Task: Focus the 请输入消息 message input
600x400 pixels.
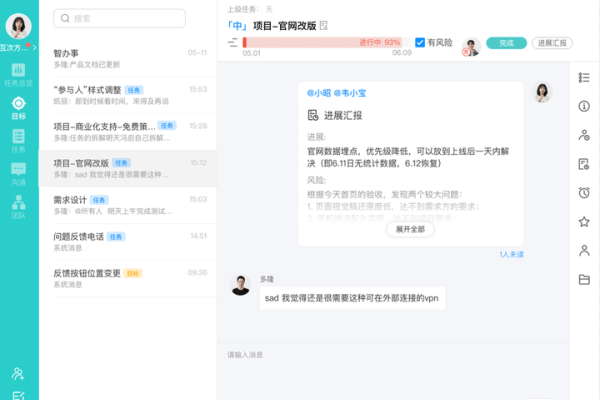Action: [393, 369]
